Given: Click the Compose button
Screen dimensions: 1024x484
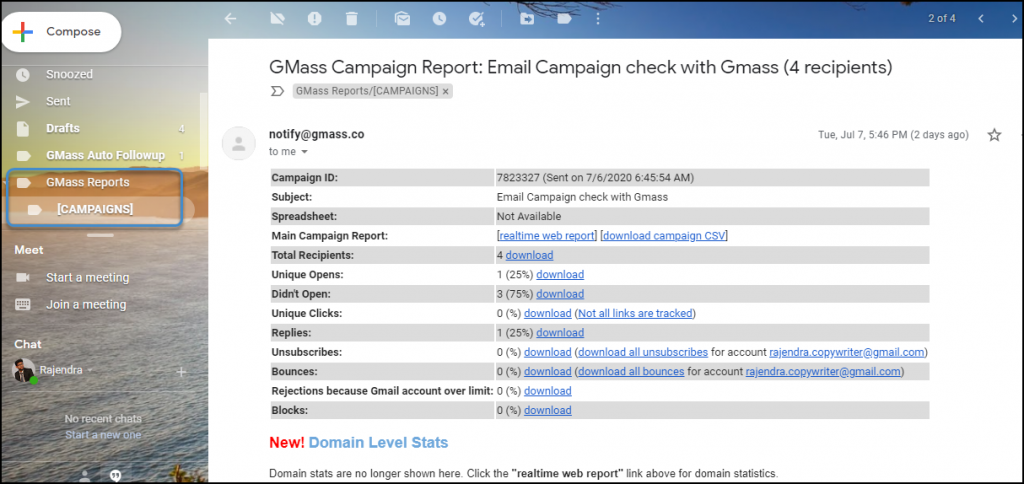Looking at the screenshot, I should point(61,31).
